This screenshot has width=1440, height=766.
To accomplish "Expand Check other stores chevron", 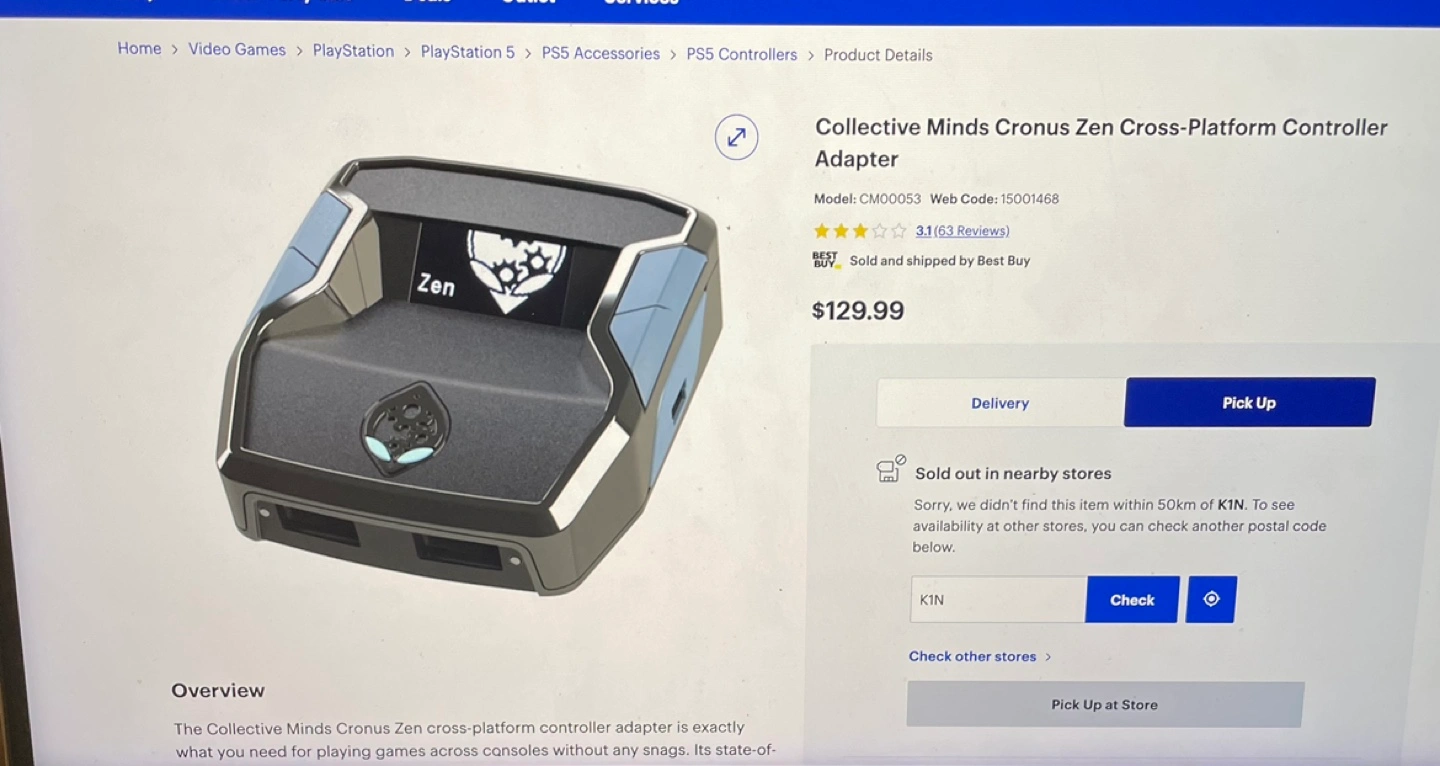I will pyautogui.click(x=1048, y=657).
